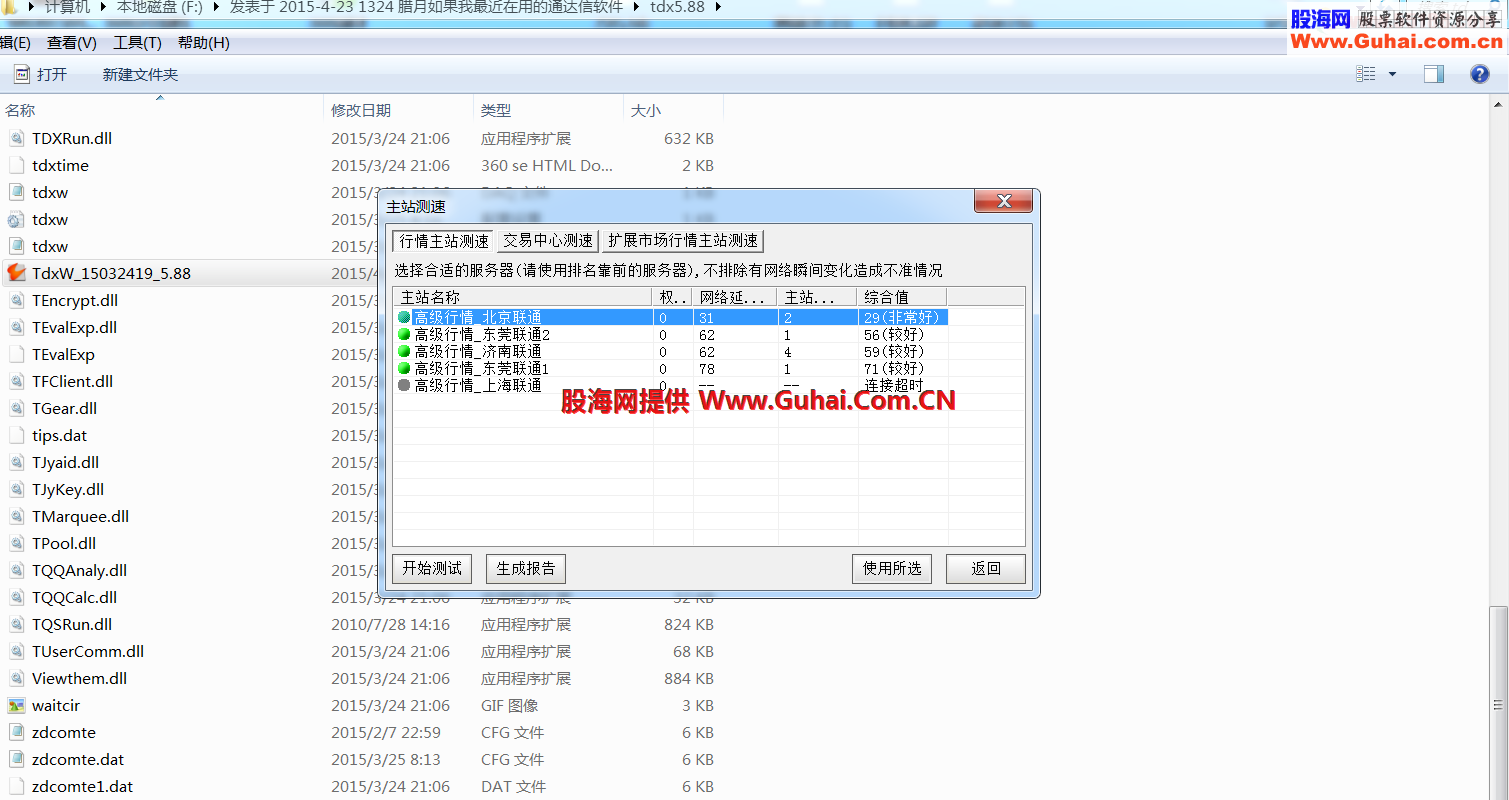Select the TJyKey.dll file icon

pyautogui.click(x=16, y=489)
